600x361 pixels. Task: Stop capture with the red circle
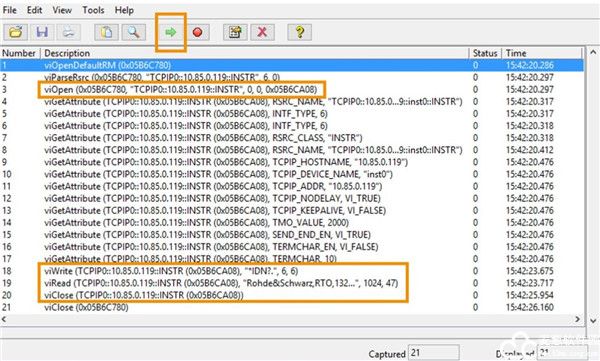197,32
